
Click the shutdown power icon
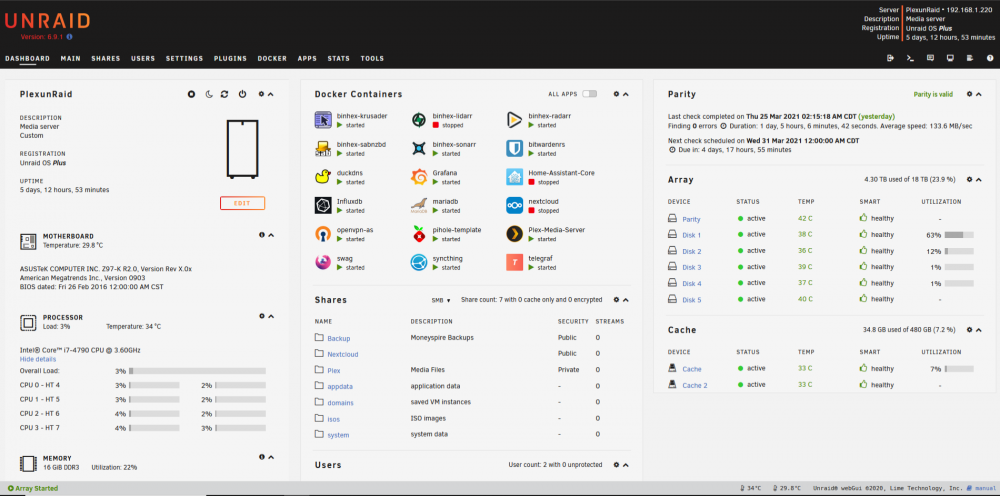coord(242,94)
